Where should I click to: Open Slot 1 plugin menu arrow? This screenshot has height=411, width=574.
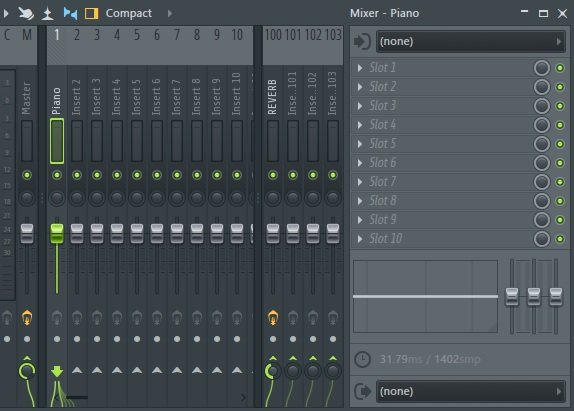tap(360, 68)
